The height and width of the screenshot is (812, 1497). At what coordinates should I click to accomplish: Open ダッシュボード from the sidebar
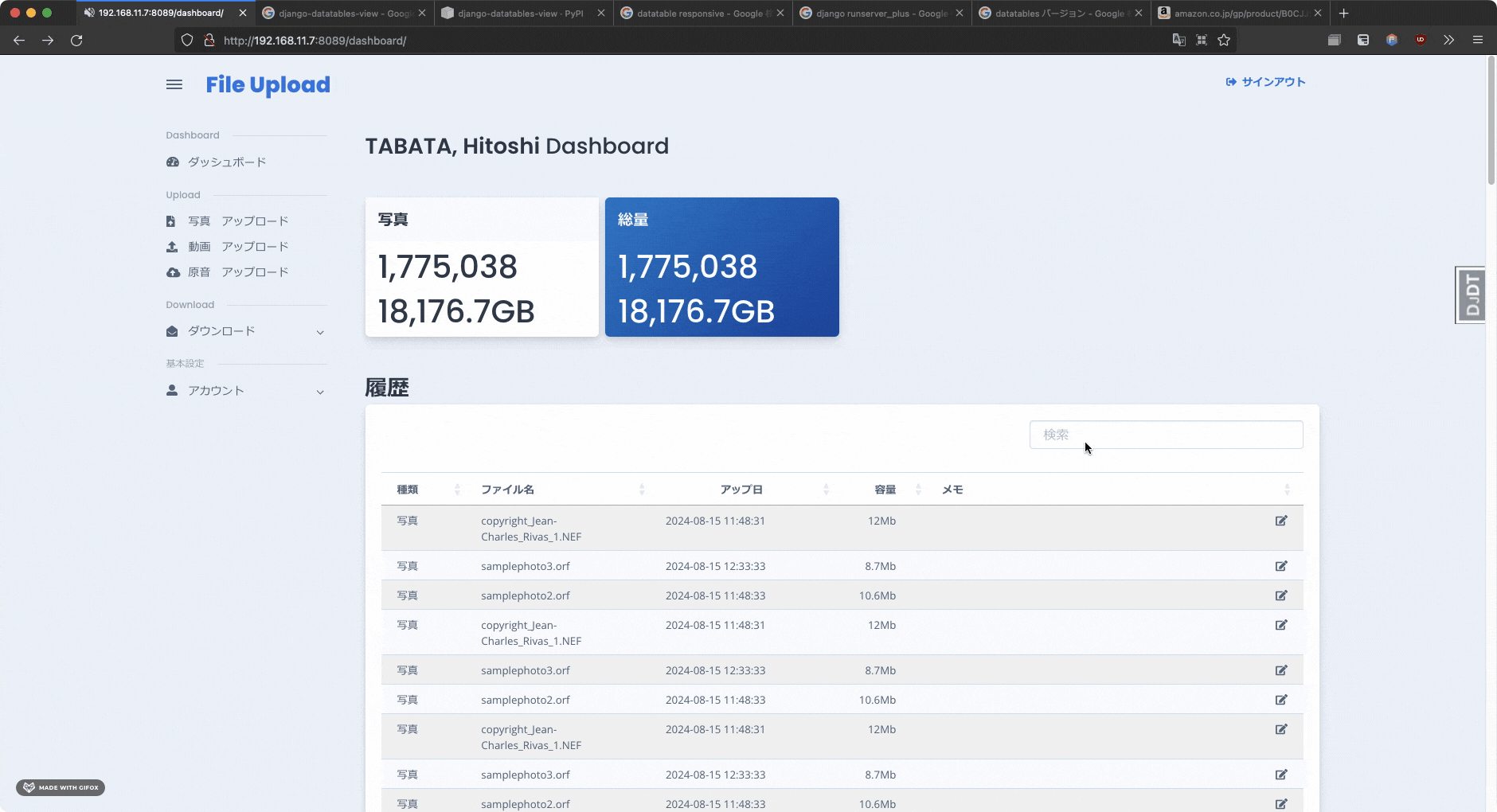(227, 162)
